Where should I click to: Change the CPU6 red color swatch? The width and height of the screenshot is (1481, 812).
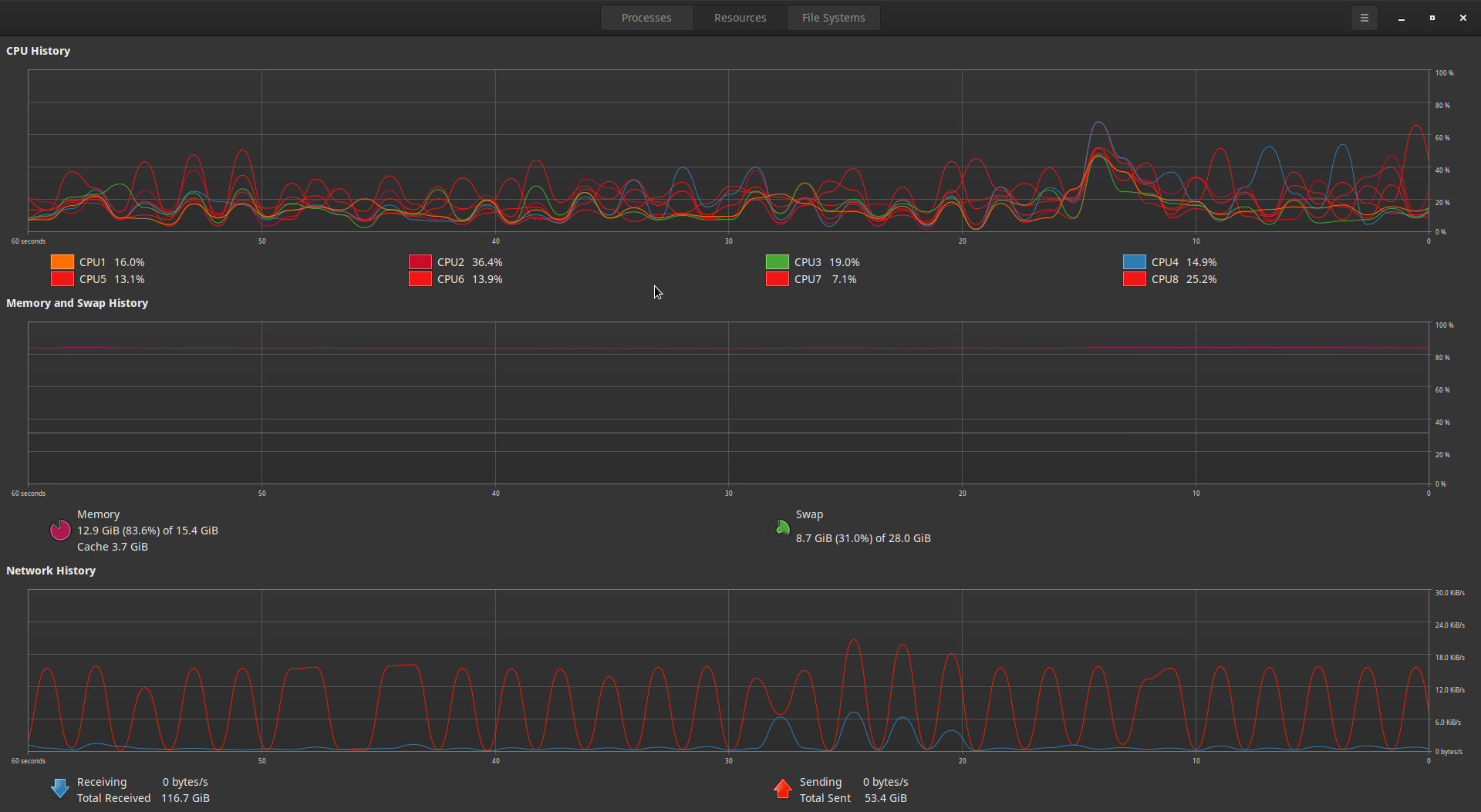pos(420,279)
